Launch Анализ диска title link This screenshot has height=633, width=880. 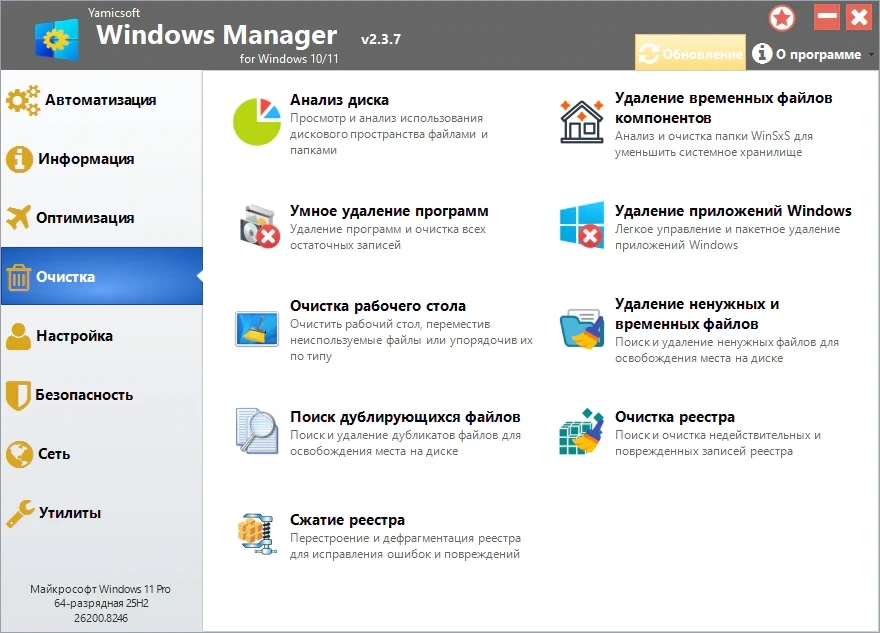pos(339,100)
